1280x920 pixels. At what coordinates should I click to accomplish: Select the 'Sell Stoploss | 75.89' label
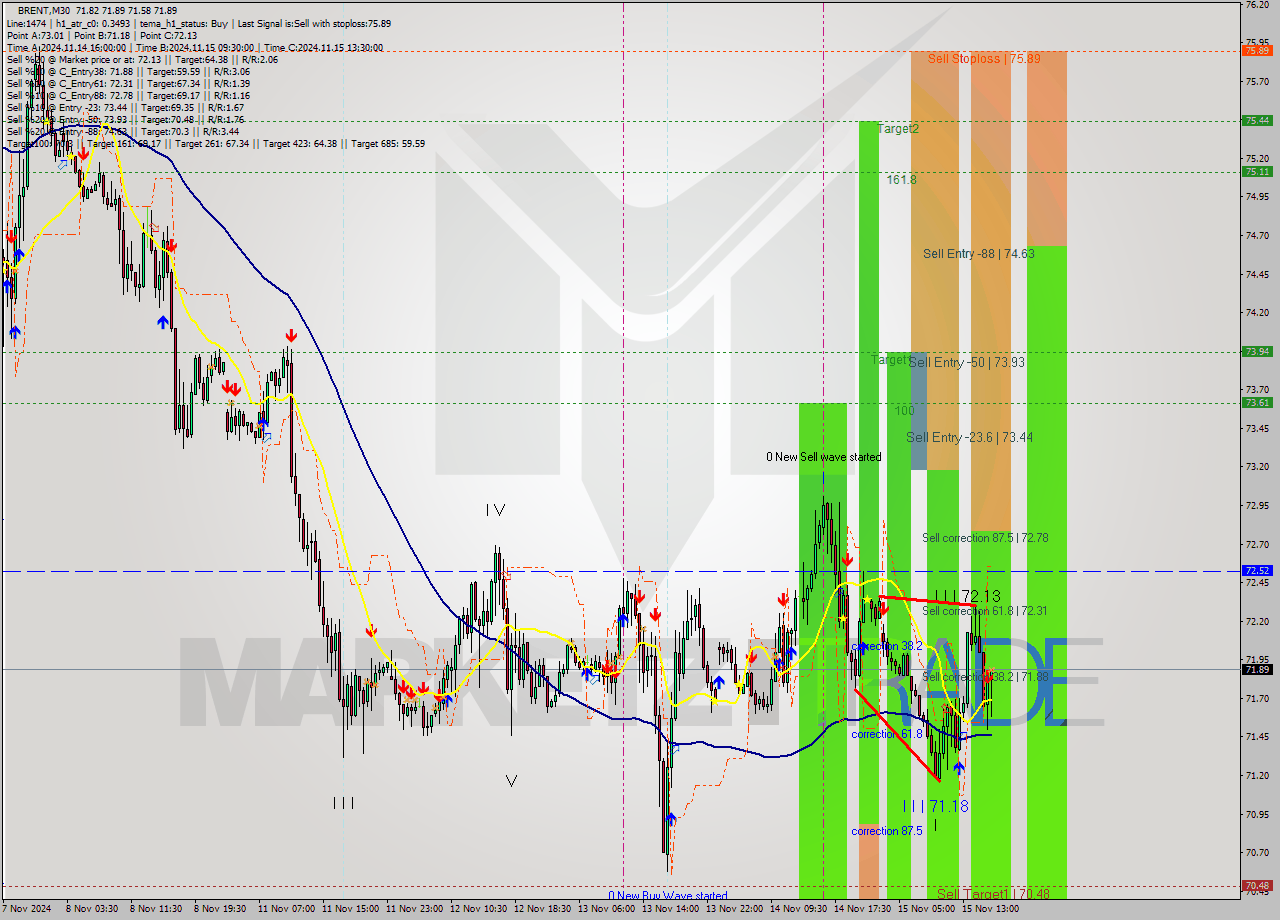pyautogui.click(x=984, y=59)
